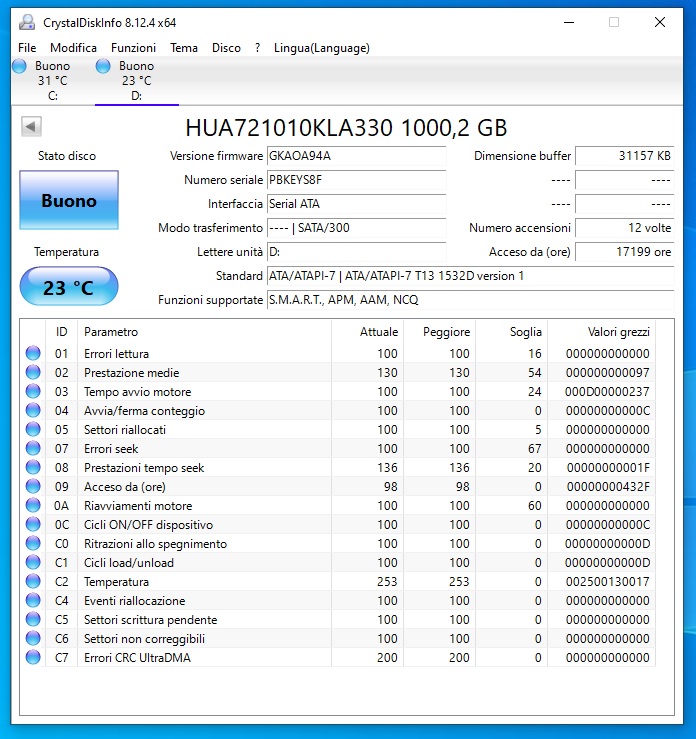
Task: Click the Modo trasferimento field SATA/300
Action: point(356,228)
